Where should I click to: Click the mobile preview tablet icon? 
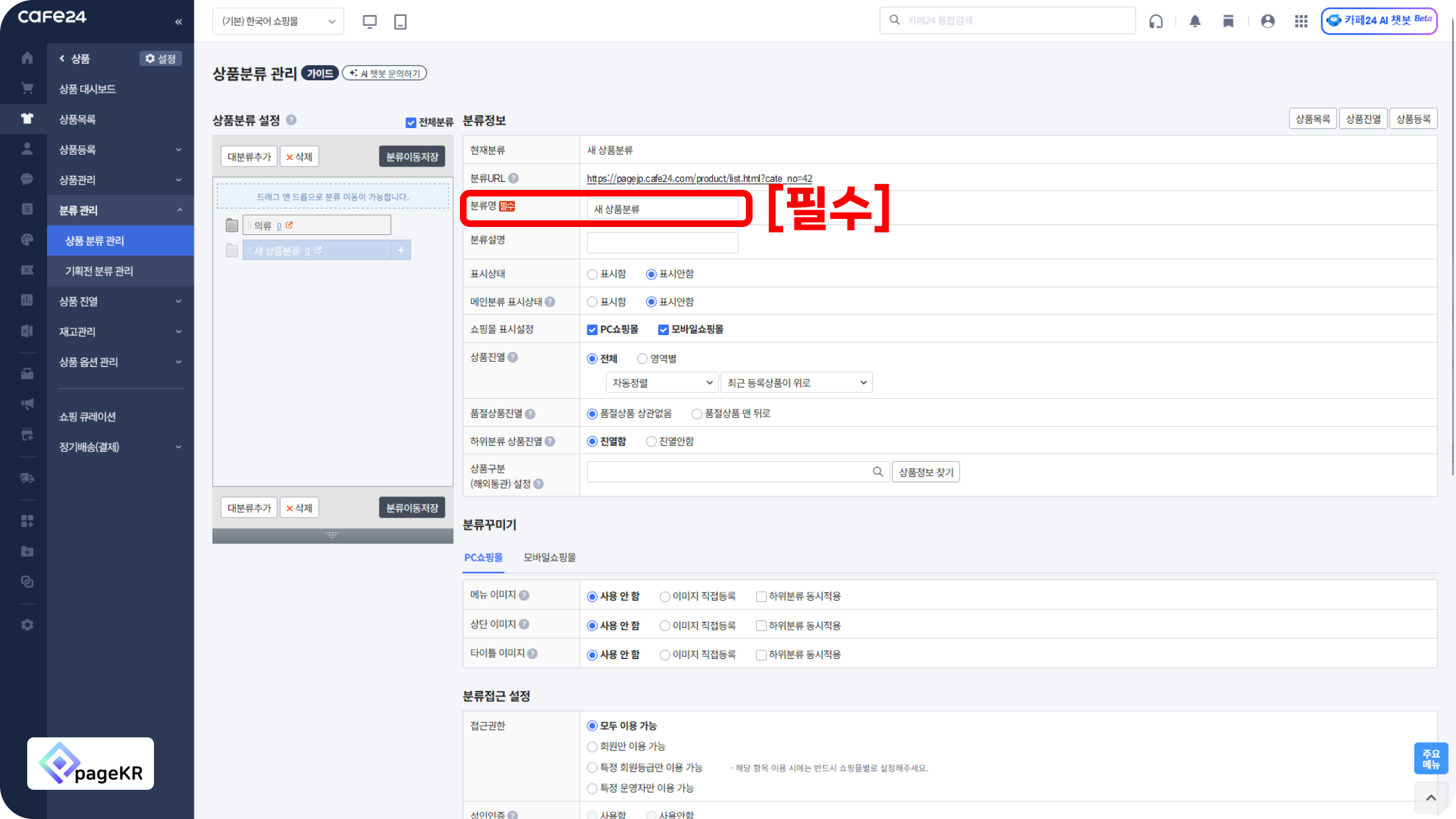[400, 21]
